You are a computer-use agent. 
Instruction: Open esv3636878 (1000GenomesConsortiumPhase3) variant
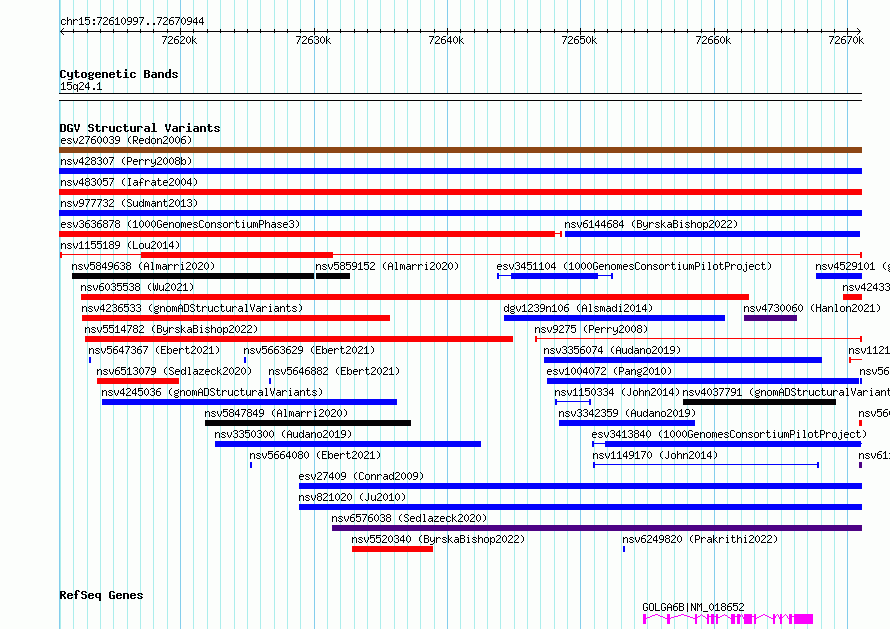tap(180, 224)
